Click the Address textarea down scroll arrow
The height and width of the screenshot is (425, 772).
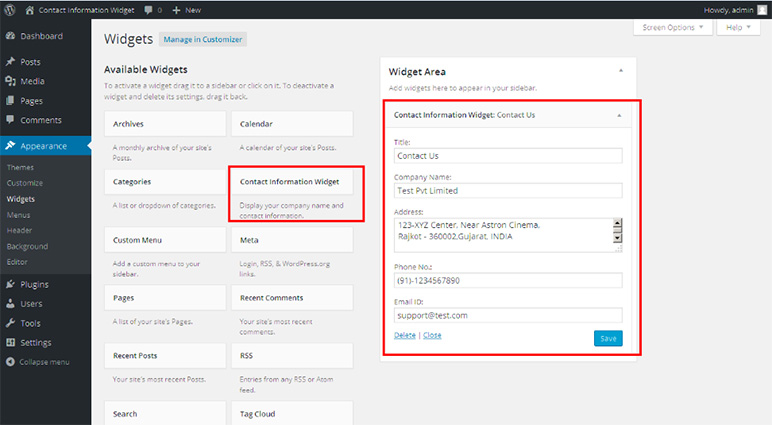[617, 238]
